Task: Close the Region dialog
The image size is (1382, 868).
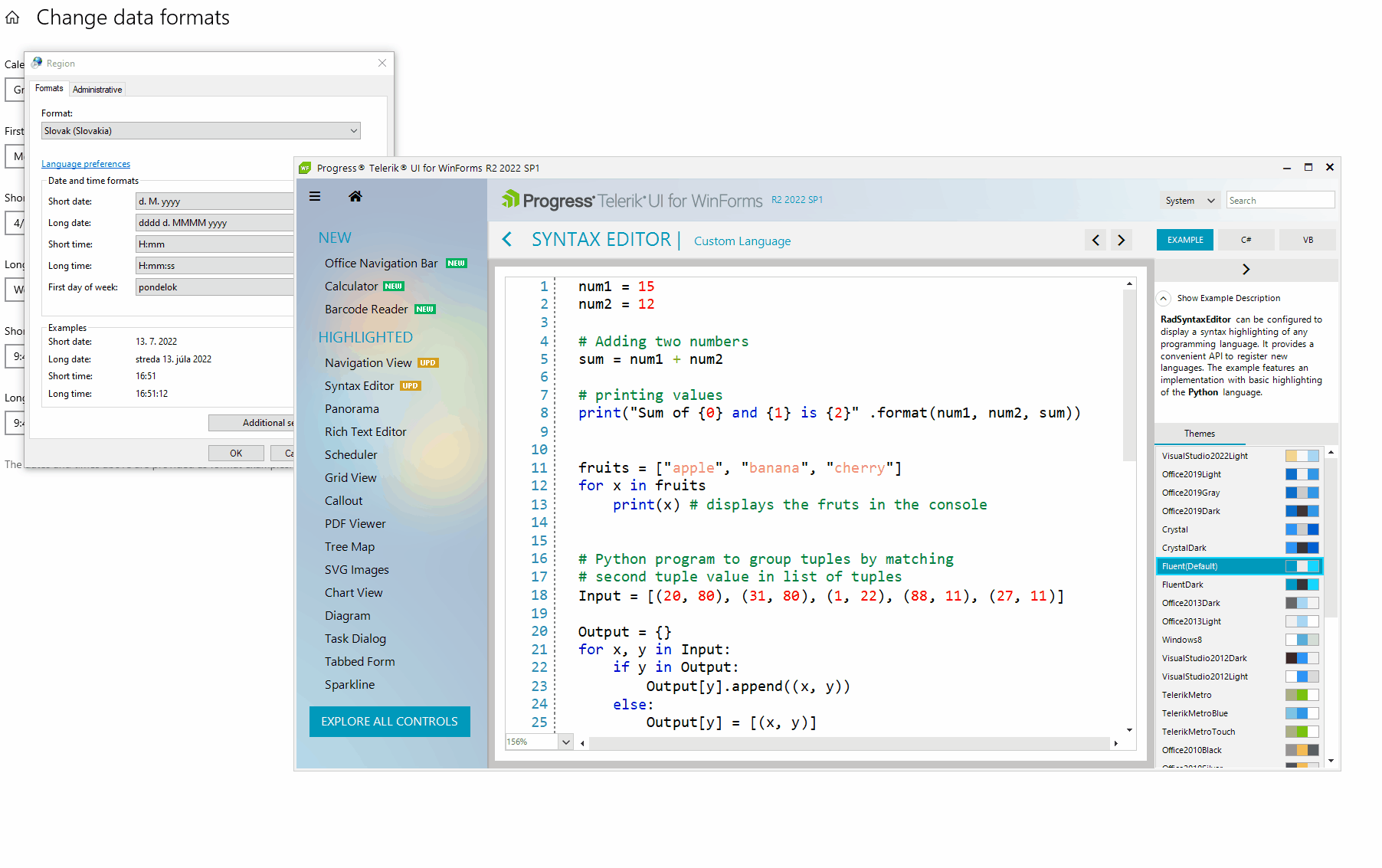Action: pyautogui.click(x=382, y=63)
